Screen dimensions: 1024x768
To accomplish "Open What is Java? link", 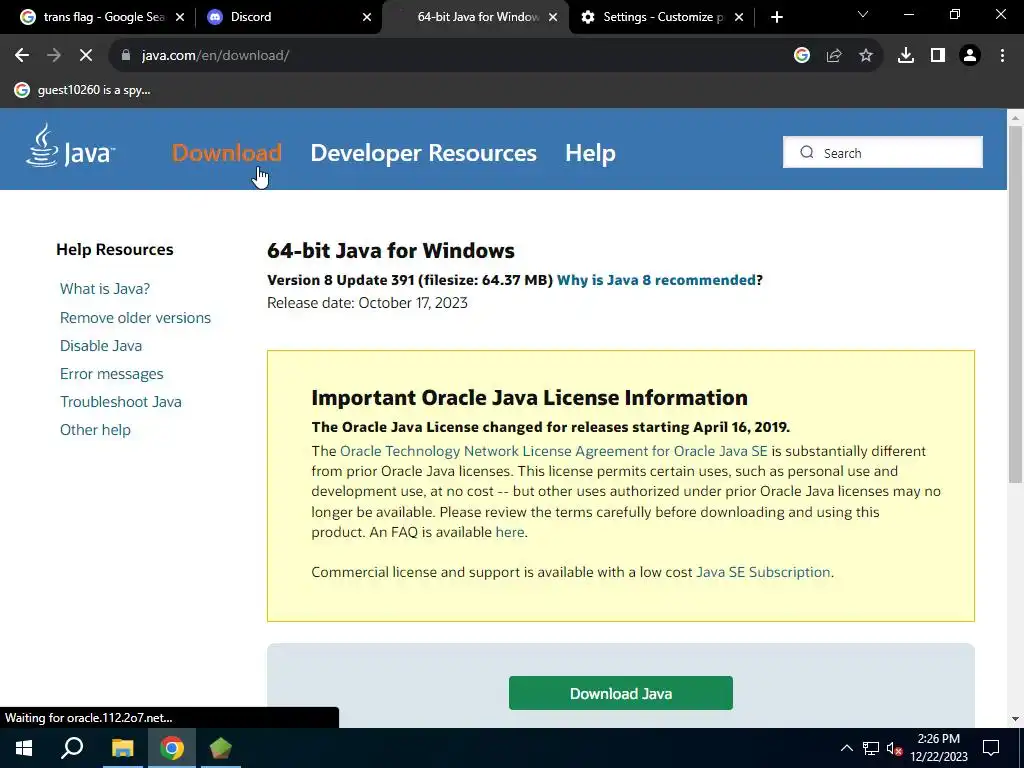I will click(x=105, y=289).
